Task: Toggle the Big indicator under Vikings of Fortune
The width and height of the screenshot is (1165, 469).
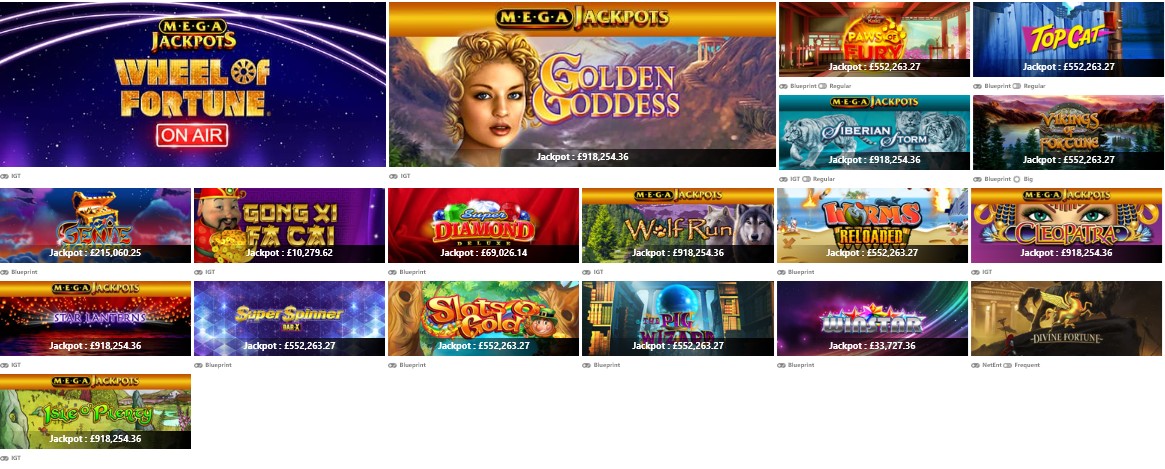Action: 1016,179
